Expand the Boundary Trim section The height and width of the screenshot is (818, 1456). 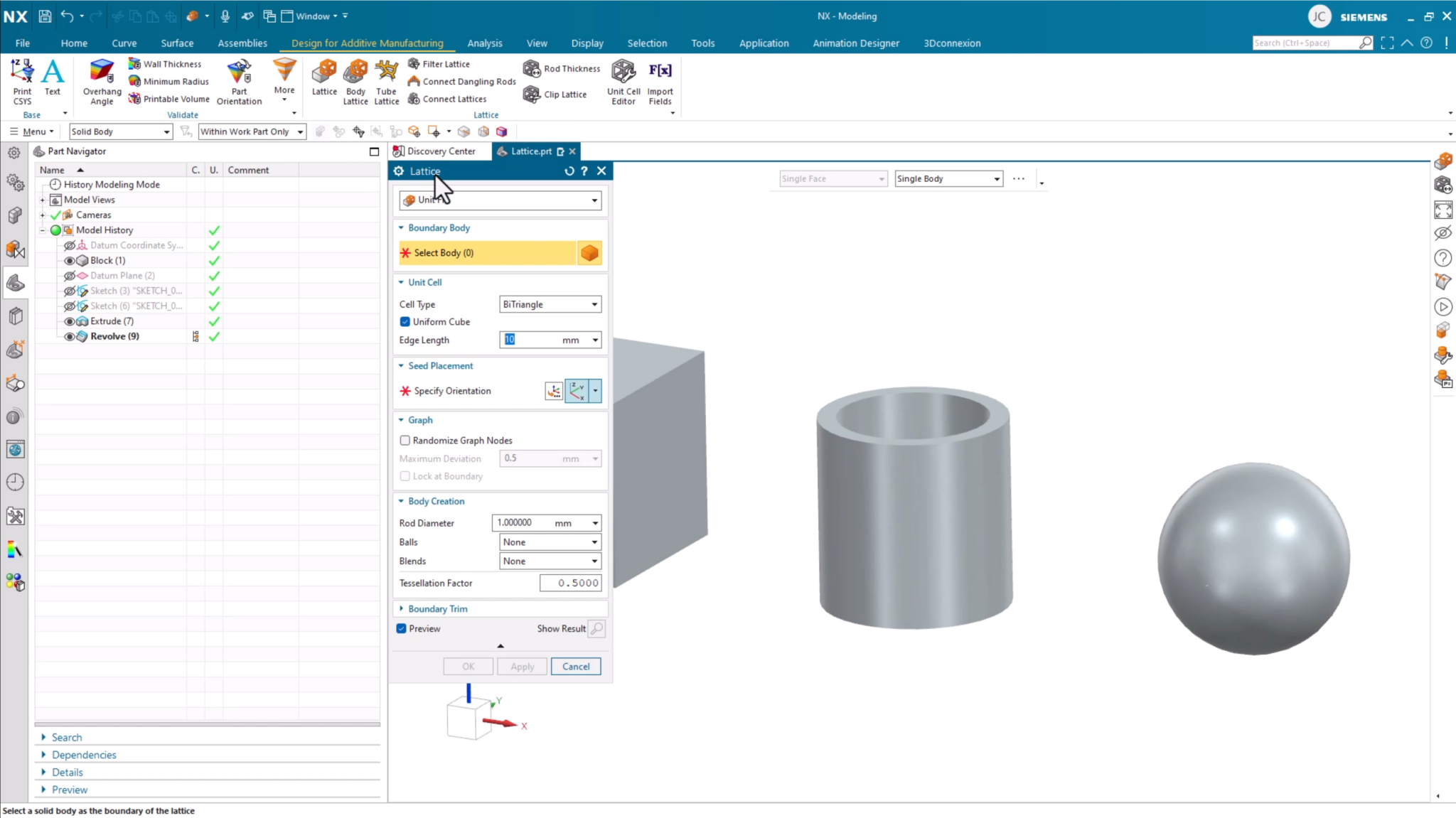click(x=437, y=609)
